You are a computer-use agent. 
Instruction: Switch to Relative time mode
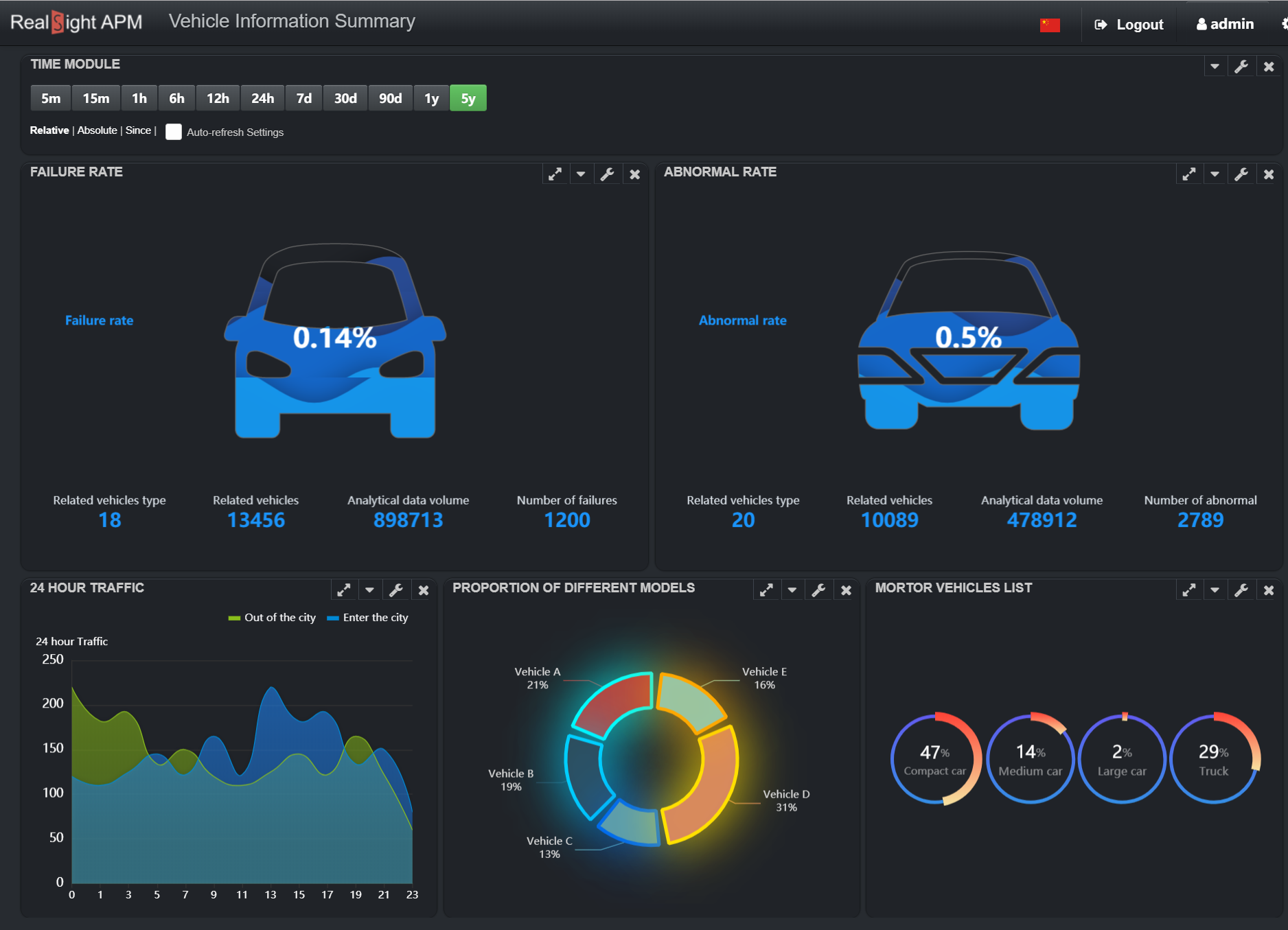(x=49, y=130)
